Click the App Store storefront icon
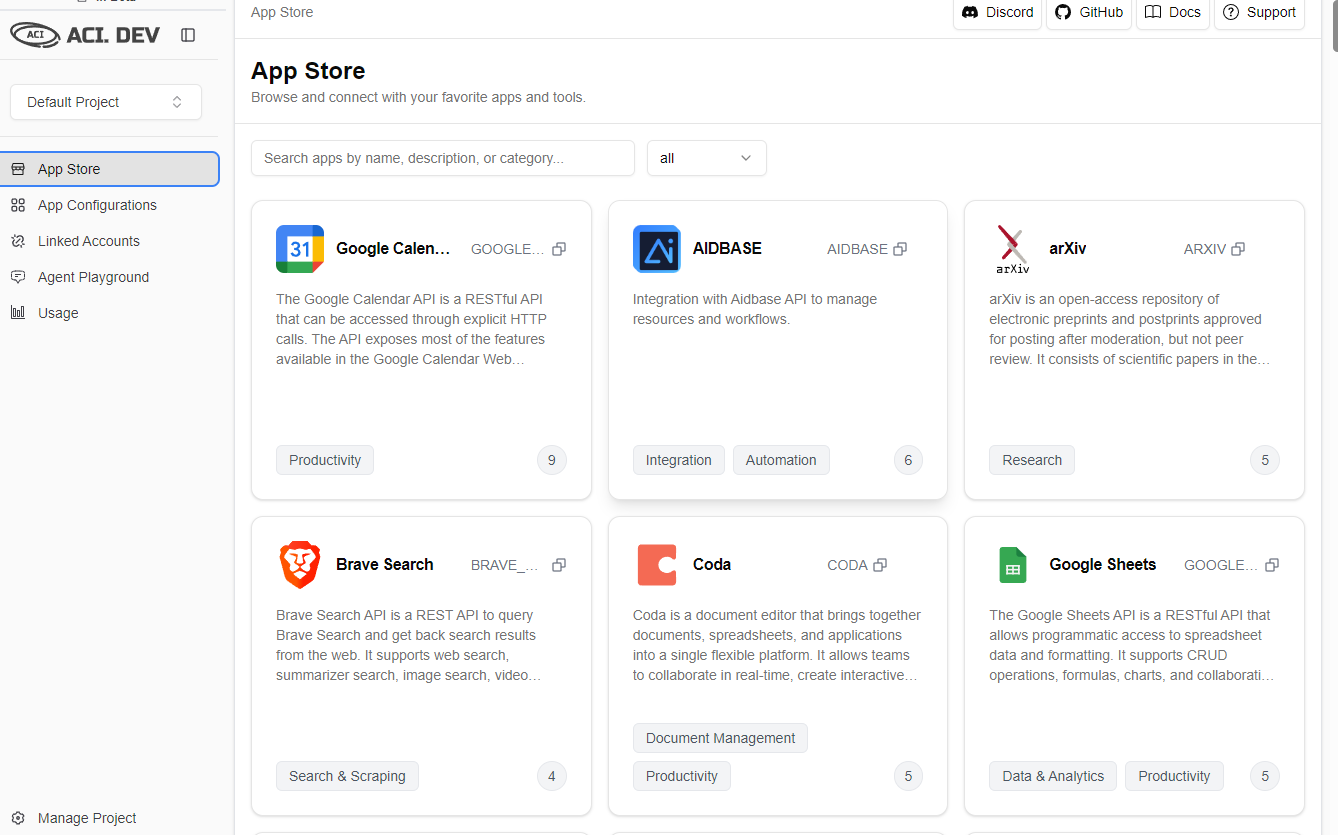Screen dimensions: 1338x835 tap(18, 169)
